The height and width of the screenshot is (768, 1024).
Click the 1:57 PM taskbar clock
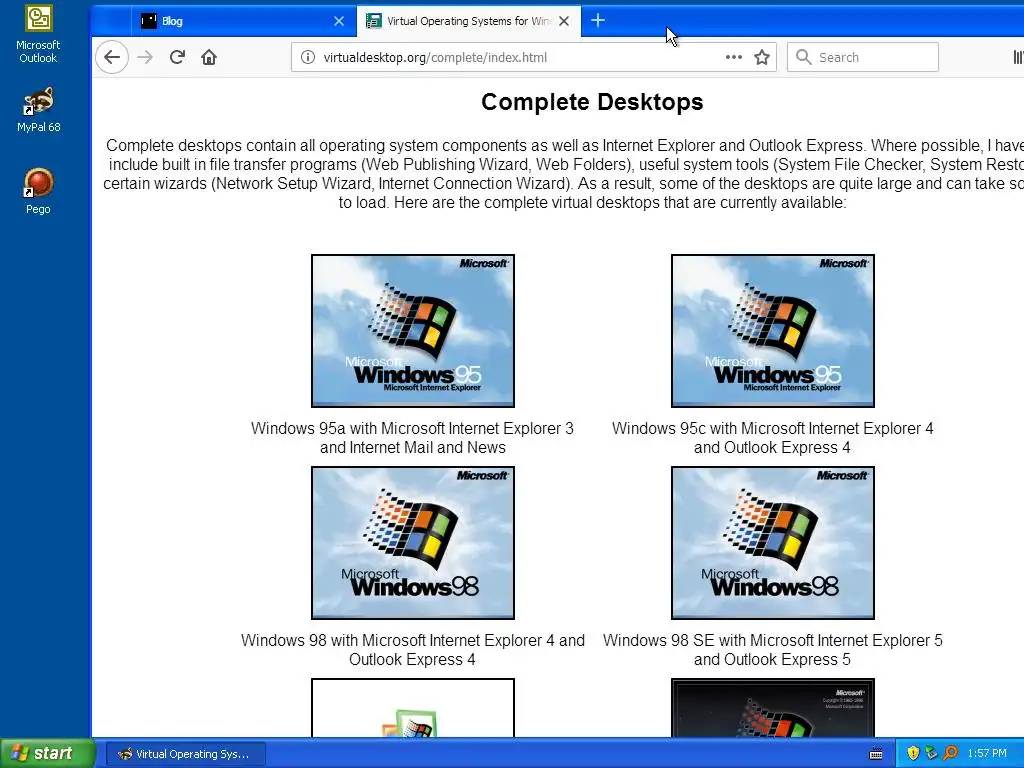click(987, 754)
